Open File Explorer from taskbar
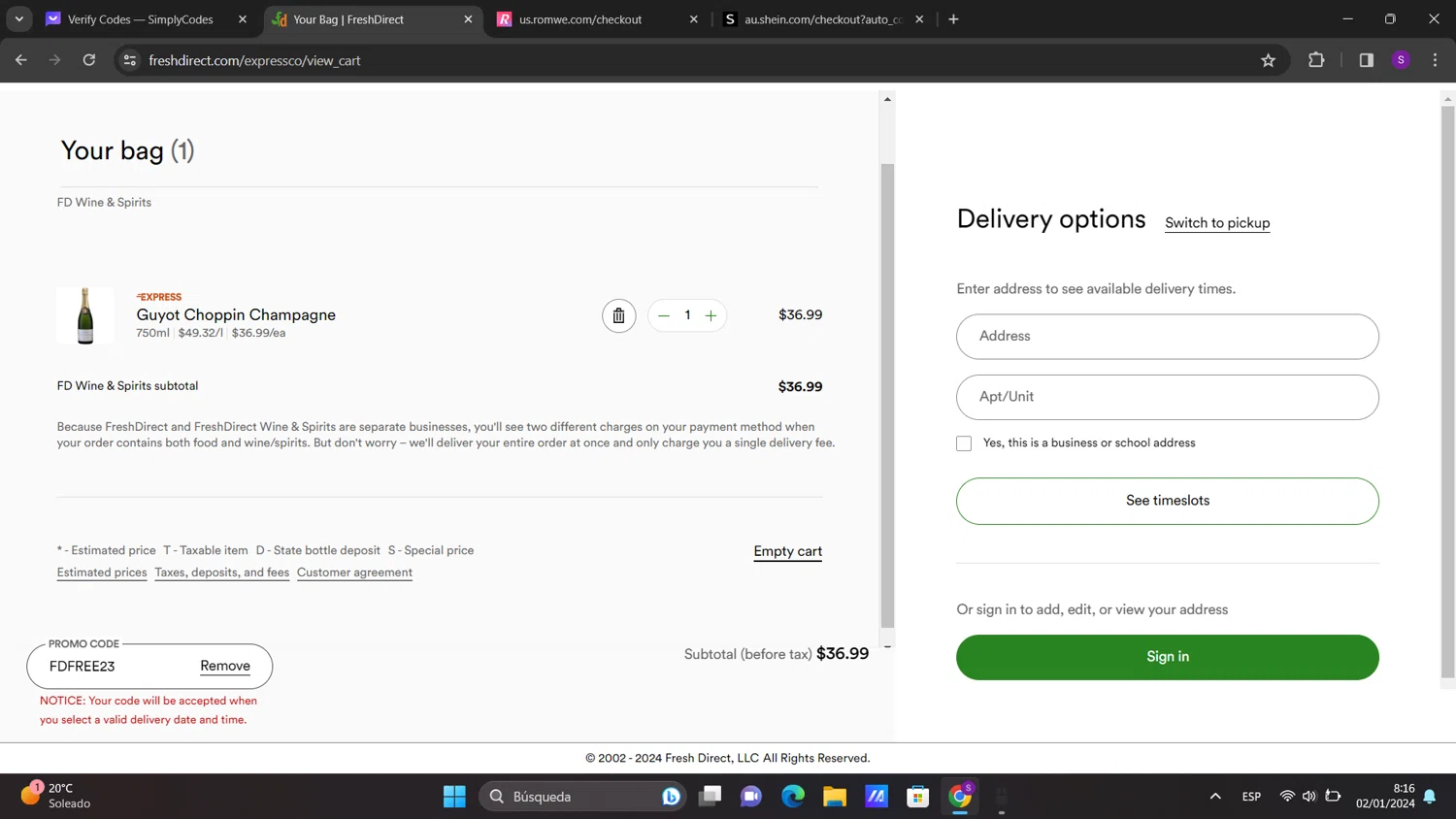 pos(835,797)
